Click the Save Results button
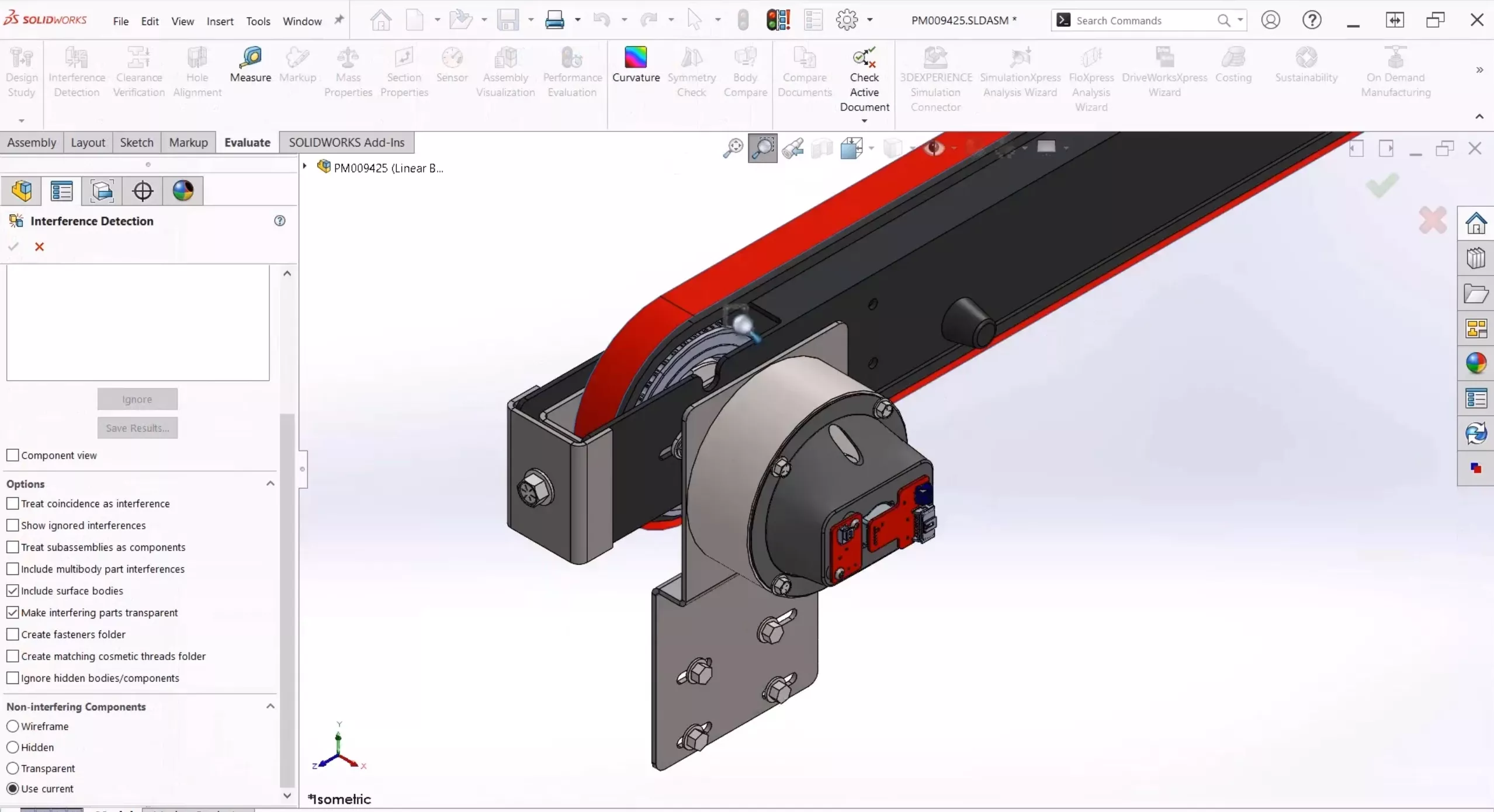This screenshot has height=812, width=1494. pos(137,427)
